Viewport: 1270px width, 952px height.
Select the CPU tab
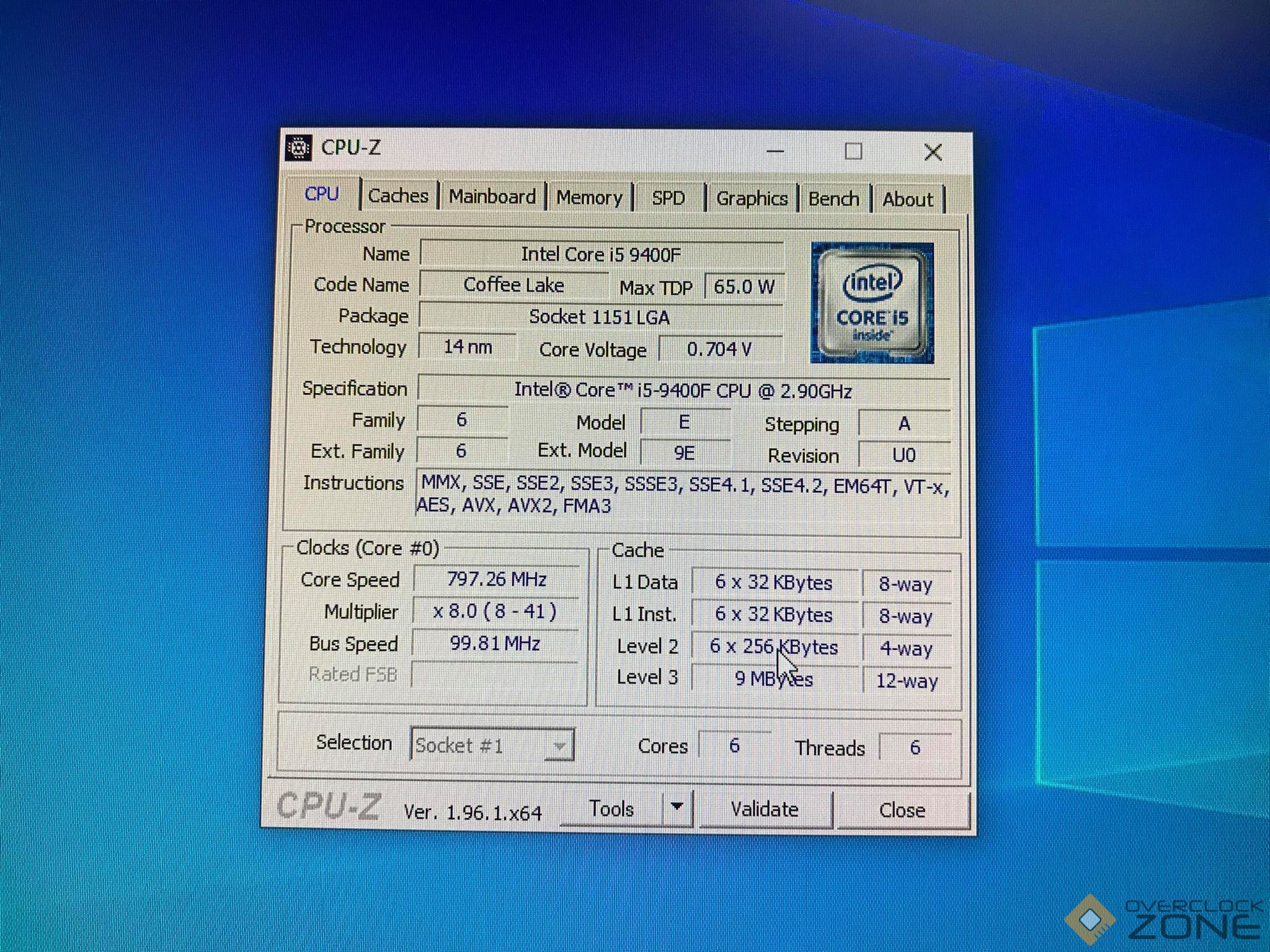(x=322, y=194)
